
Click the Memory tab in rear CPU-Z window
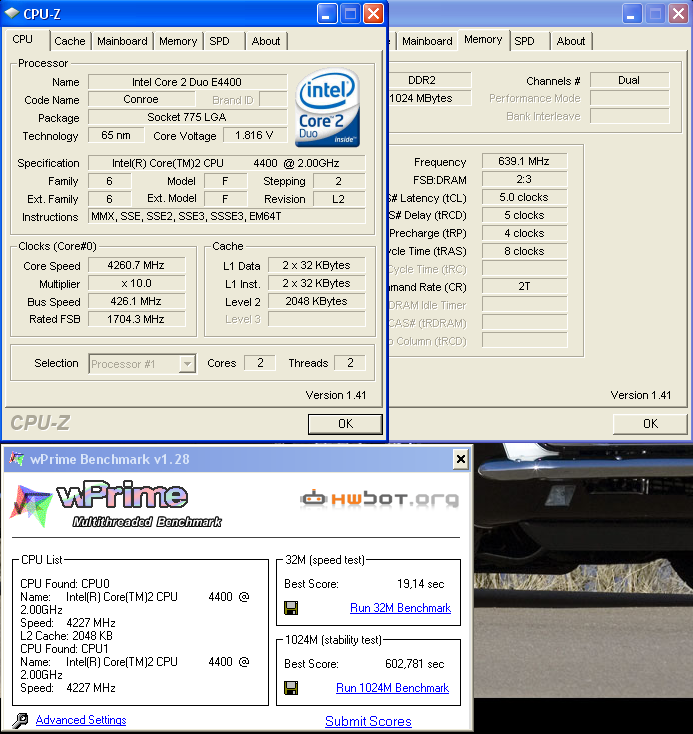[x=483, y=40]
